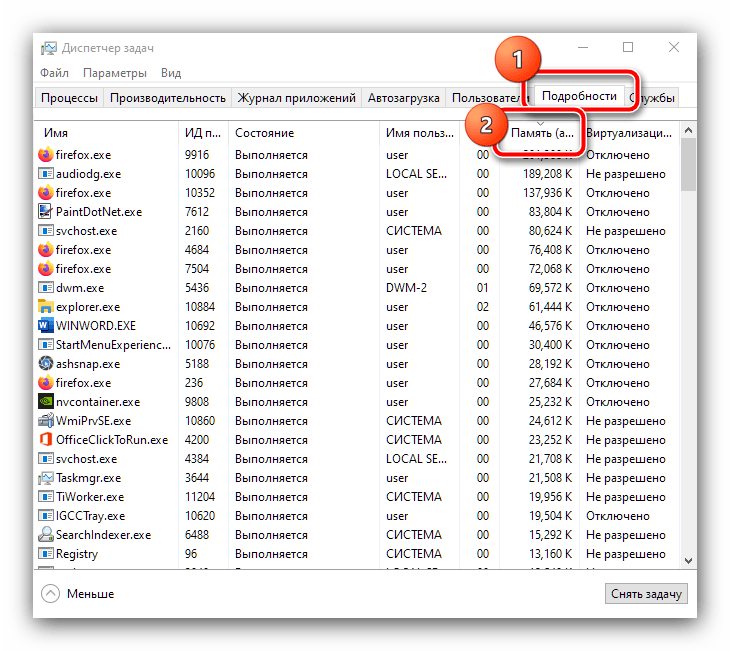Click the Registry process icon

[x=46, y=554]
